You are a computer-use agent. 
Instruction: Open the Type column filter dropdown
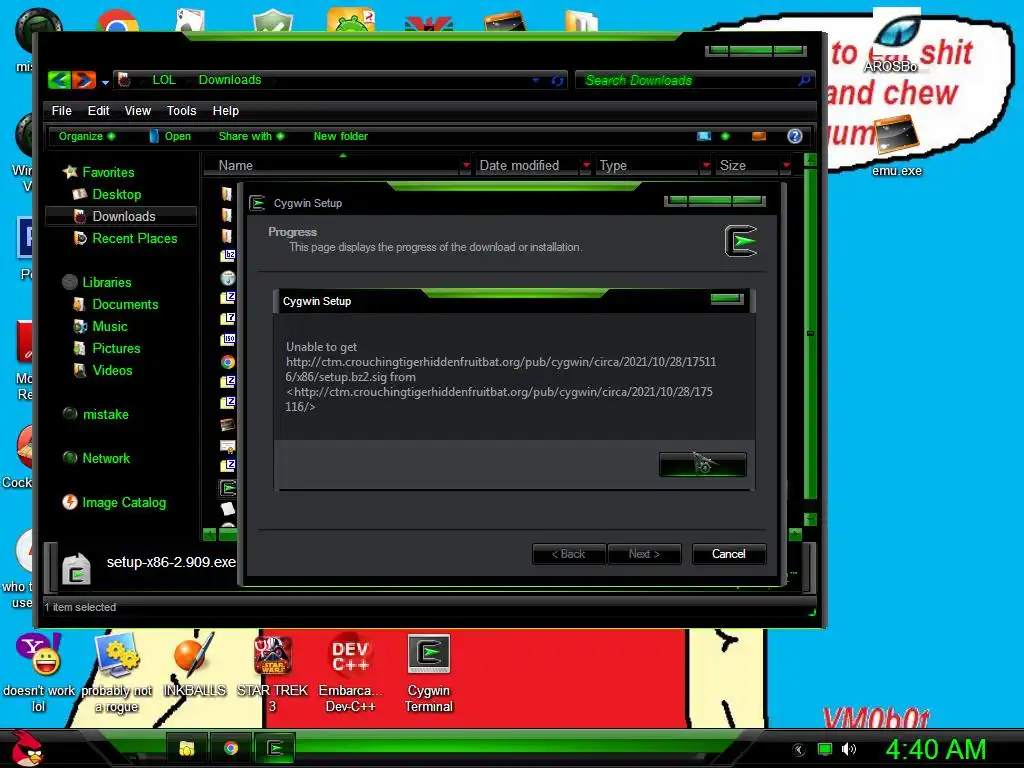pos(705,166)
